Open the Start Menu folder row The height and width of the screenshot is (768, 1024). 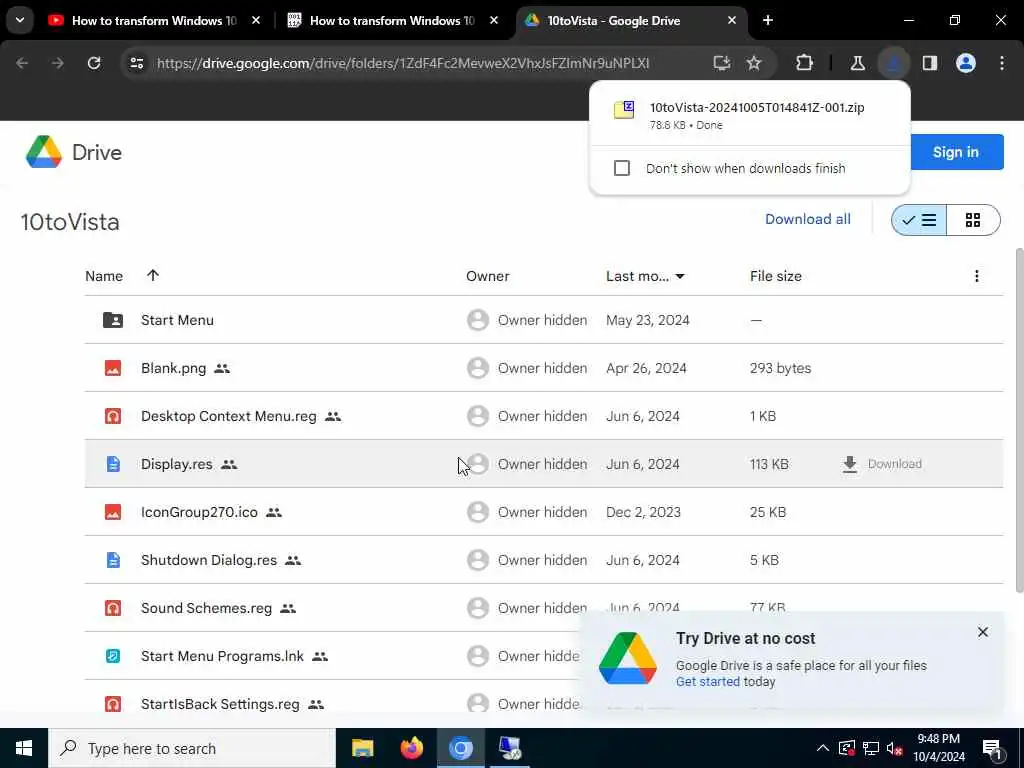point(543,320)
